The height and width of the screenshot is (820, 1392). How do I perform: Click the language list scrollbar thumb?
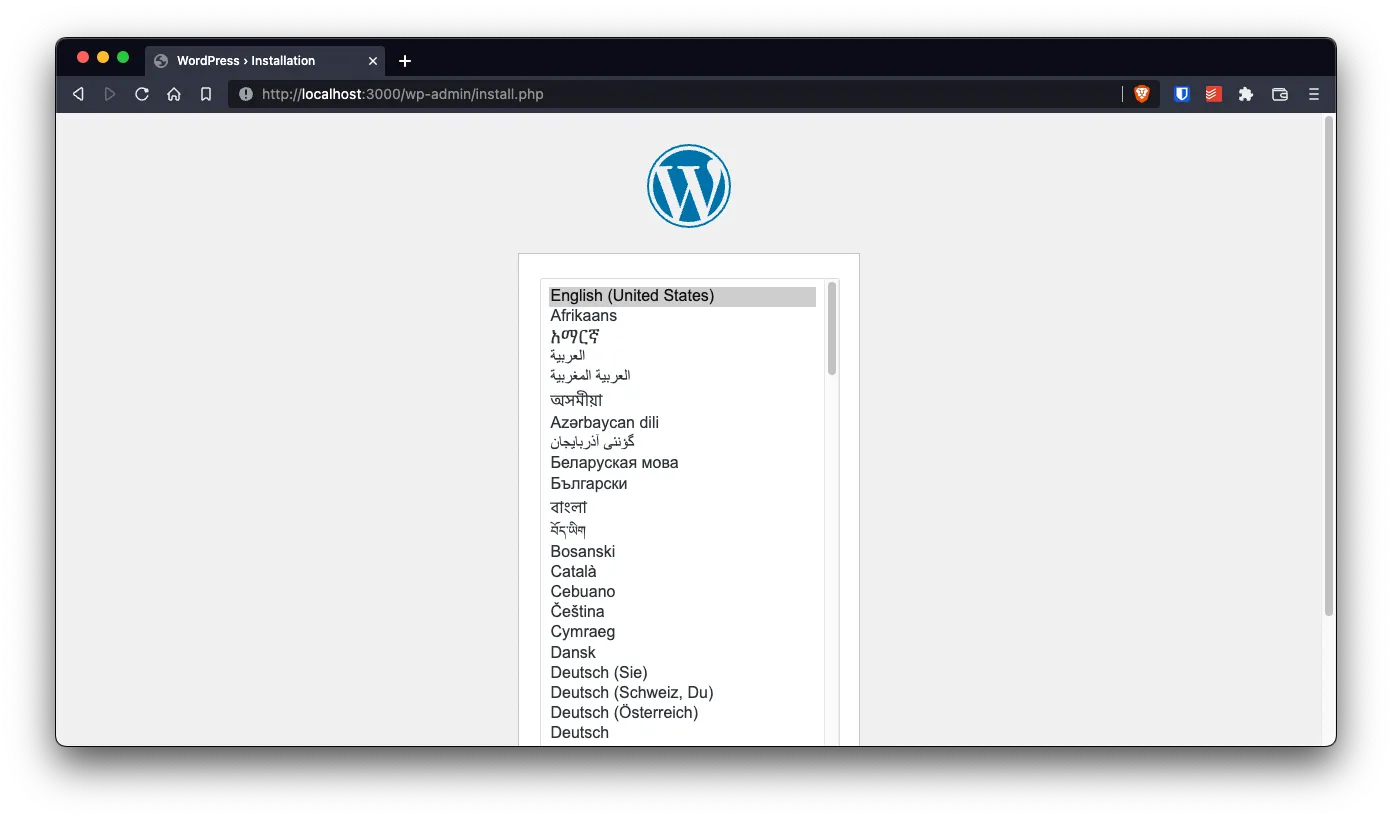click(832, 328)
